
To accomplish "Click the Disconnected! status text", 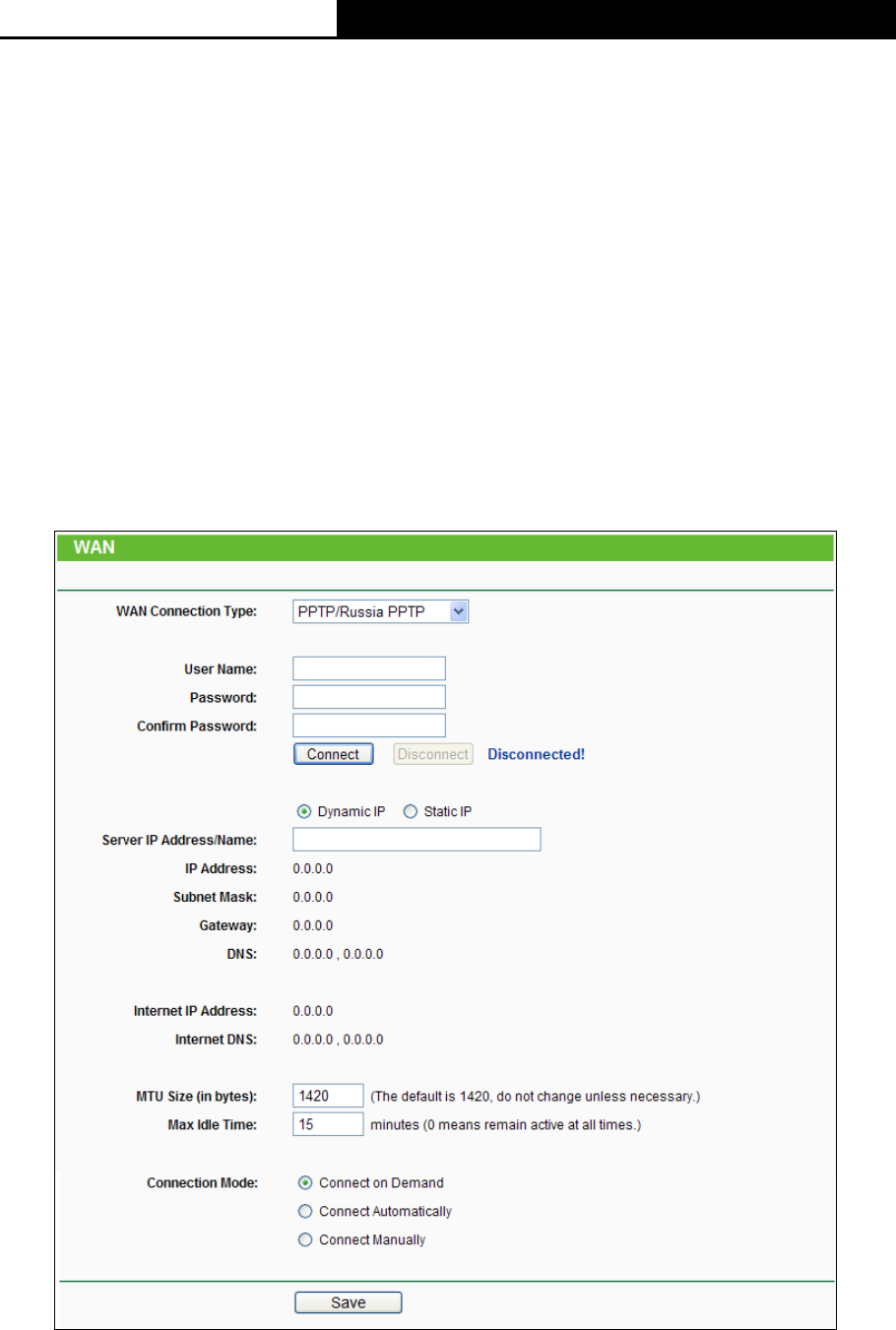I will [537, 754].
